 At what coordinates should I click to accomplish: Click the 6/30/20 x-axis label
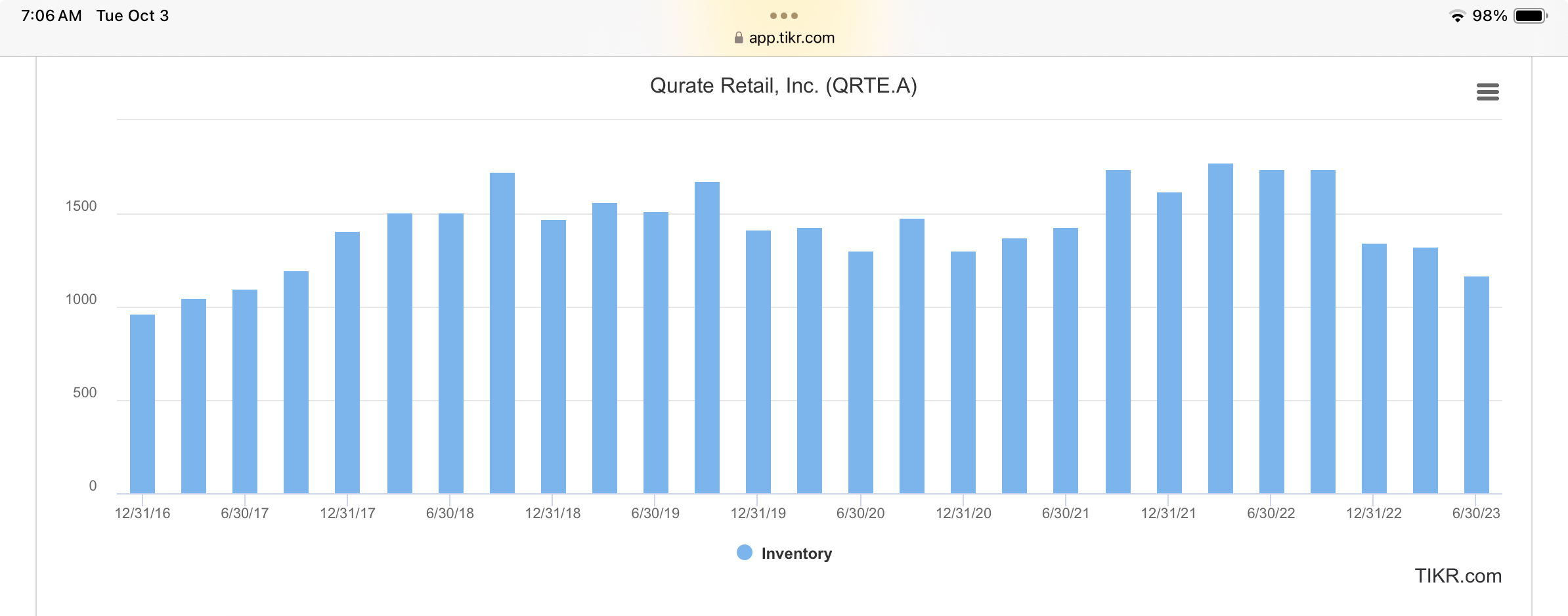pos(861,514)
